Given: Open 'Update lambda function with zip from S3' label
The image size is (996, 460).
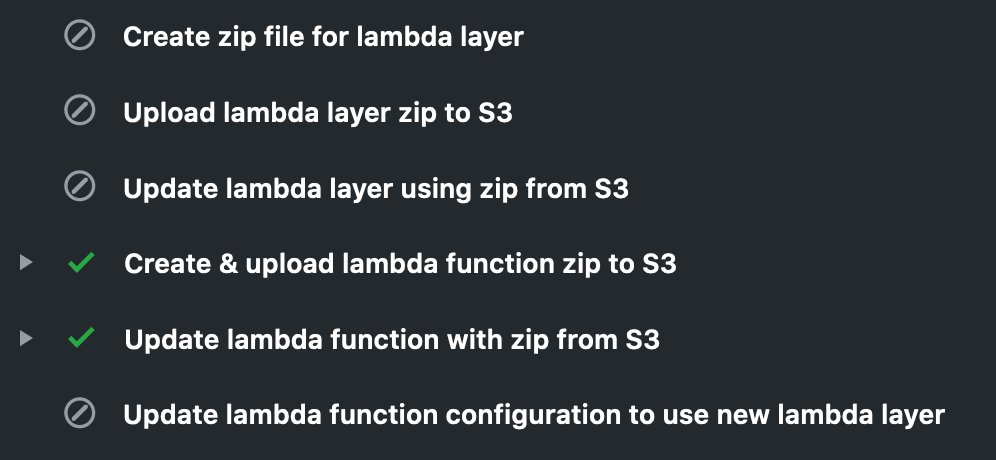Looking at the screenshot, I should pyautogui.click(x=391, y=340).
